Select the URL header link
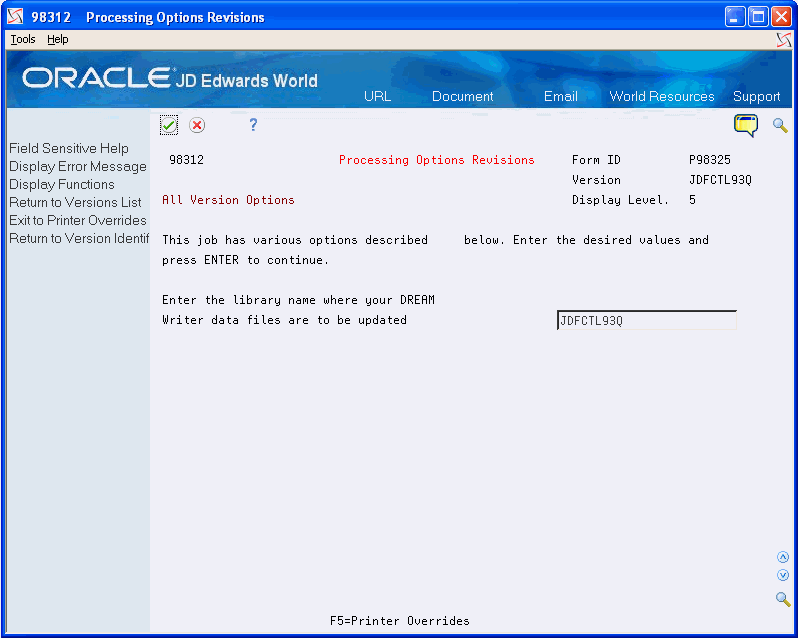The width and height of the screenshot is (798, 638). coord(377,96)
